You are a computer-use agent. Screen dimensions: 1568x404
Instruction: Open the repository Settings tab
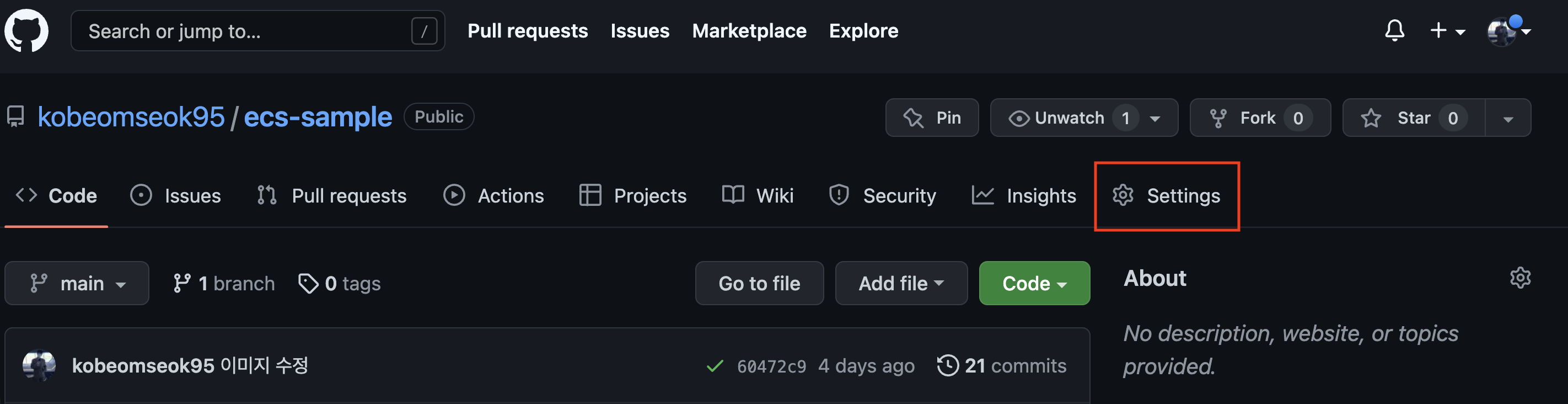[x=1166, y=195]
